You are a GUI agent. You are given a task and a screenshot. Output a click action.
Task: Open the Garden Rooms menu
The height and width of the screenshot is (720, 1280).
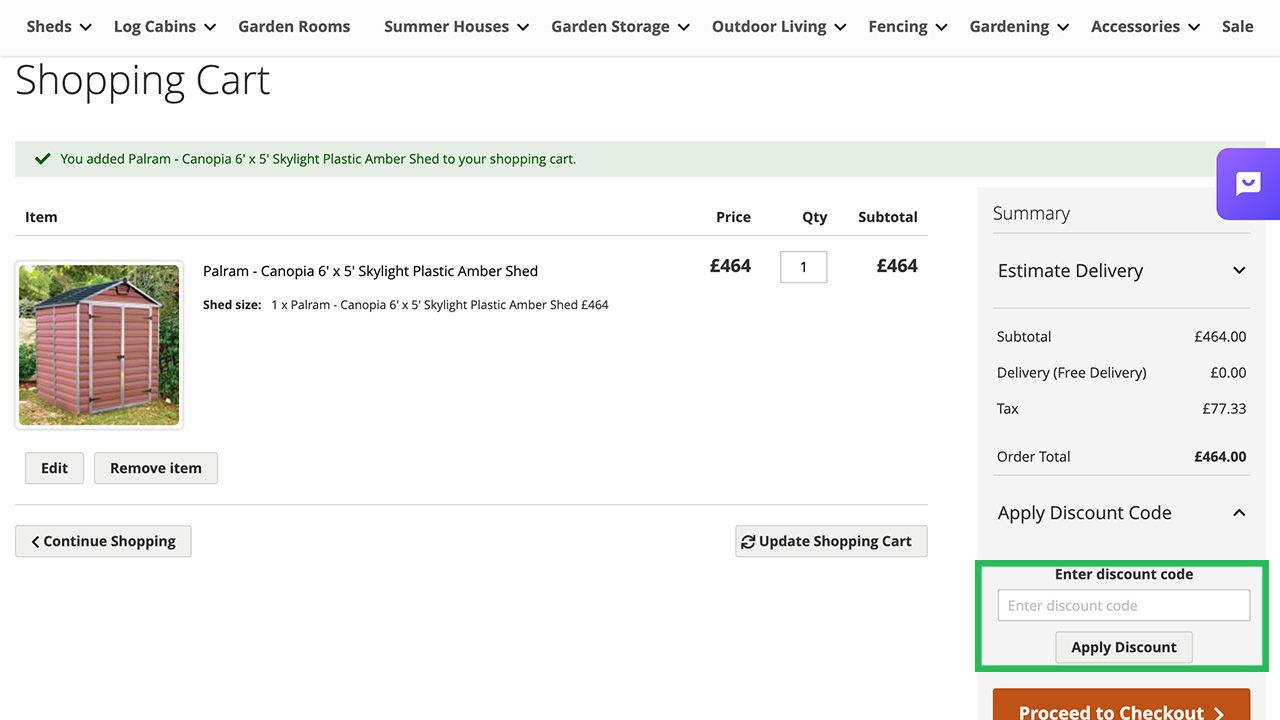click(x=294, y=27)
